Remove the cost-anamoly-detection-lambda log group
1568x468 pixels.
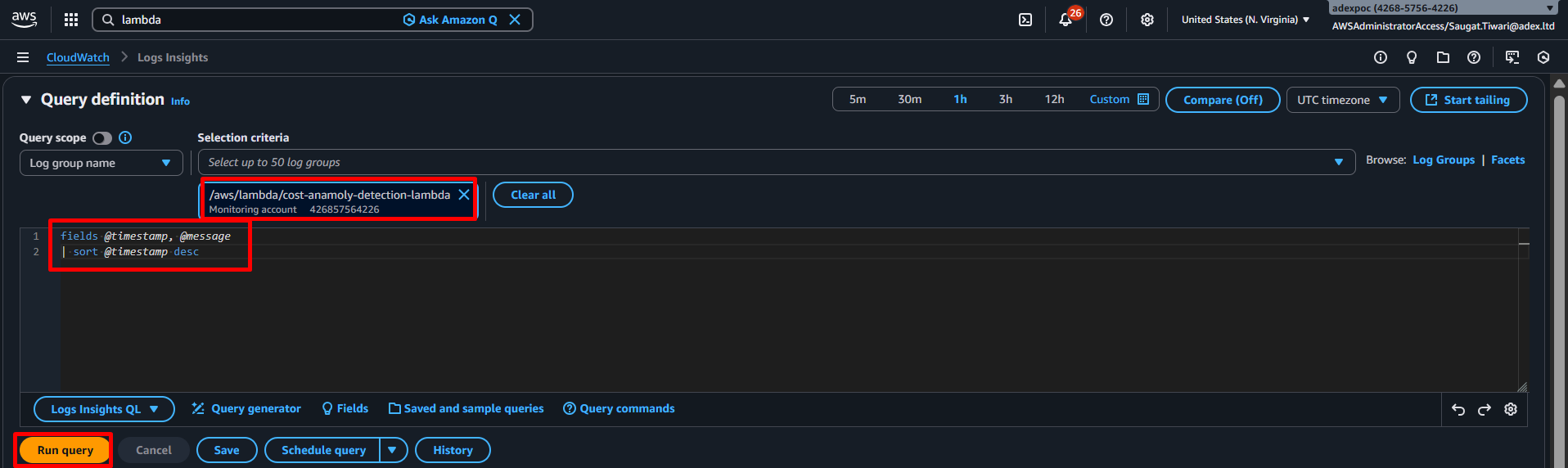click(464, 195)
